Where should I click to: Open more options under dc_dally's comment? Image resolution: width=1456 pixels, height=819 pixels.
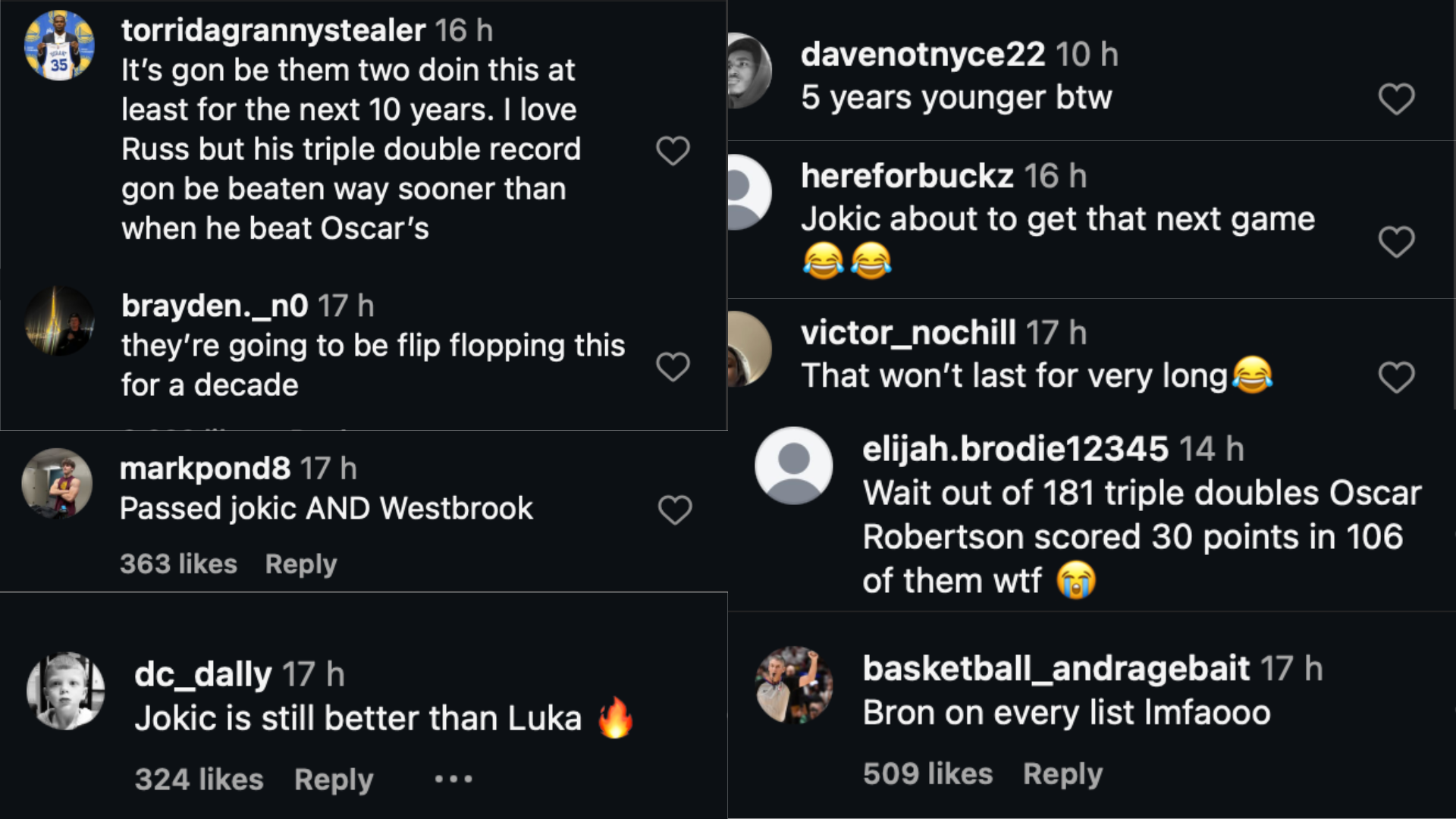click(453, 779)
